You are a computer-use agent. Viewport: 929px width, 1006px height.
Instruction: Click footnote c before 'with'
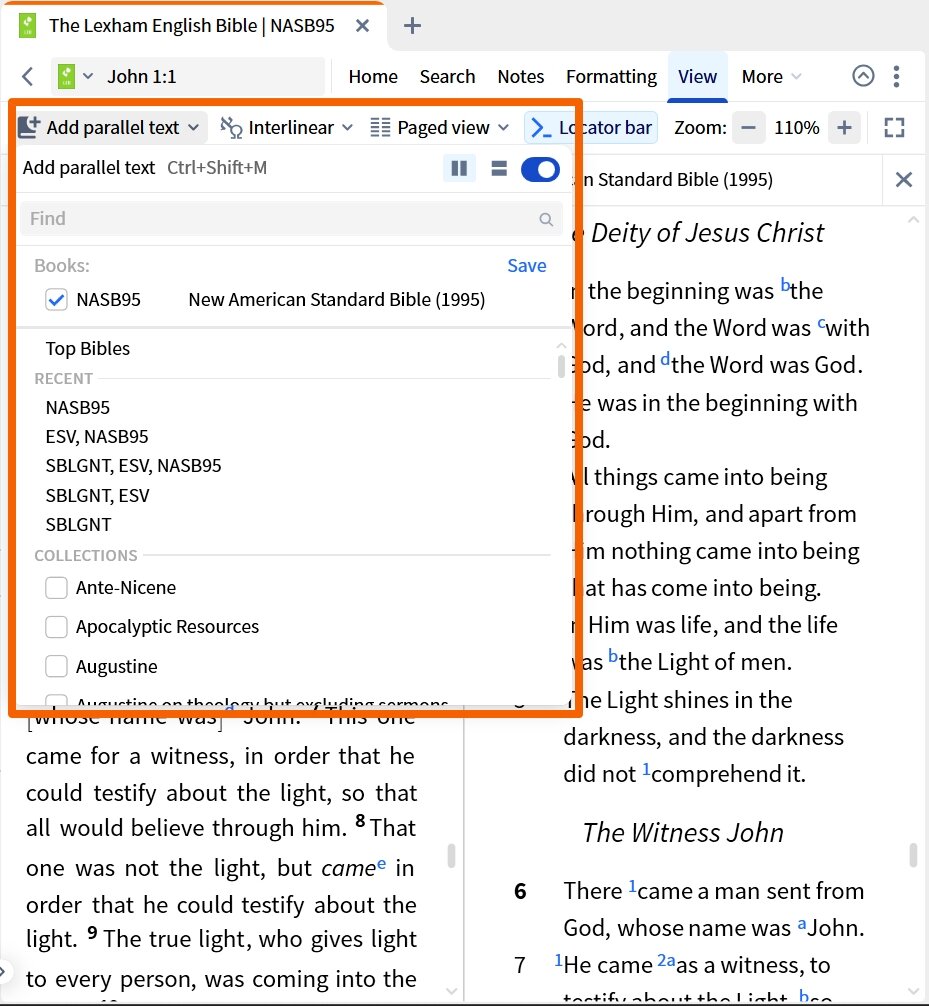pyautogui.click(x=821, y=323)
